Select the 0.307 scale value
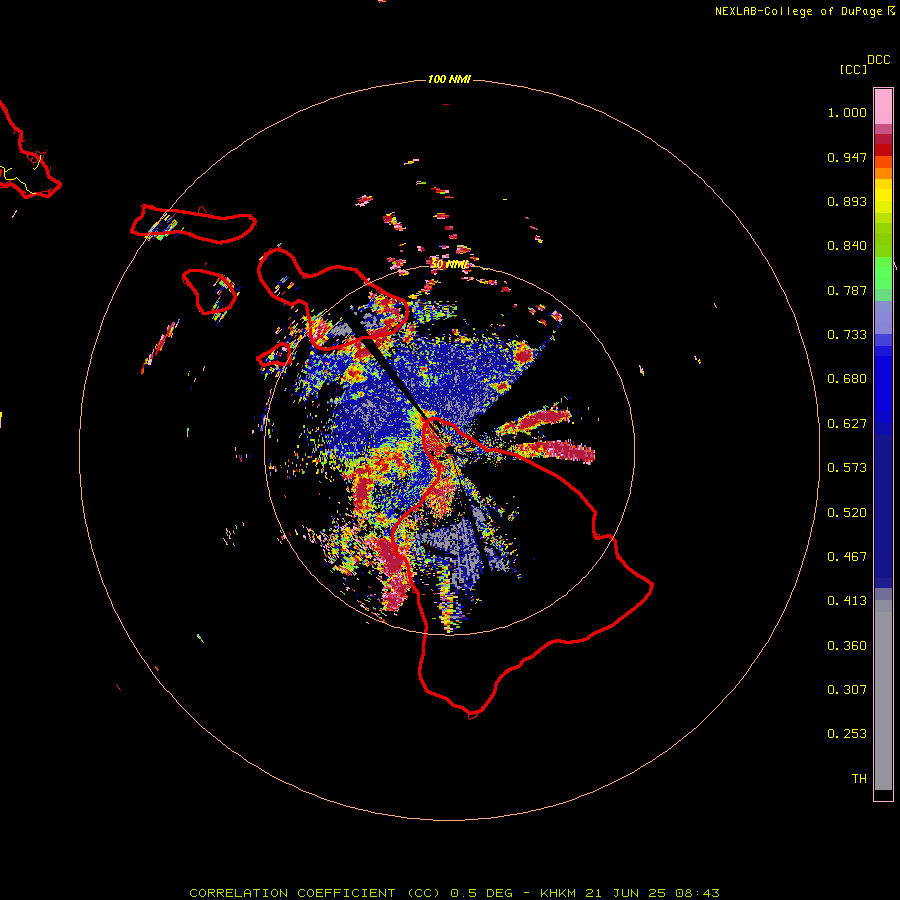Viewport: 900px width, 900px height. (847, 690)
